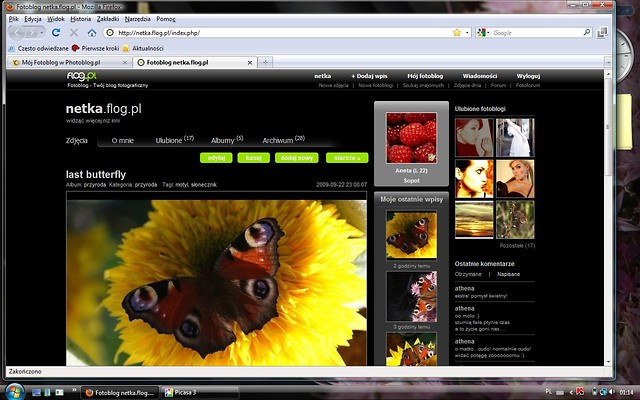Open thumbnail posted 3 godziny temu
This screenshot has width=640, height=400.
pos(411,297)
